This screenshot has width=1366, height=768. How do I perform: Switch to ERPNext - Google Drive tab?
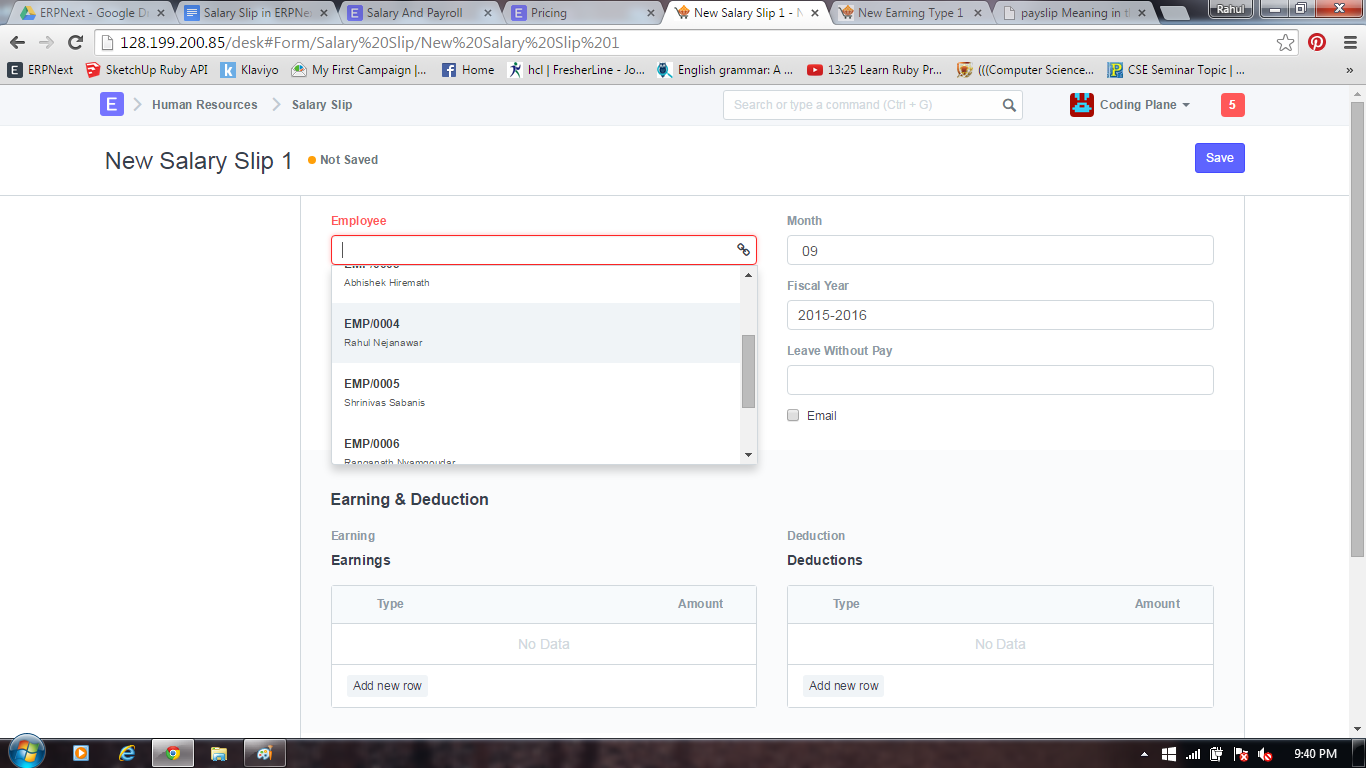coord(92,13)
